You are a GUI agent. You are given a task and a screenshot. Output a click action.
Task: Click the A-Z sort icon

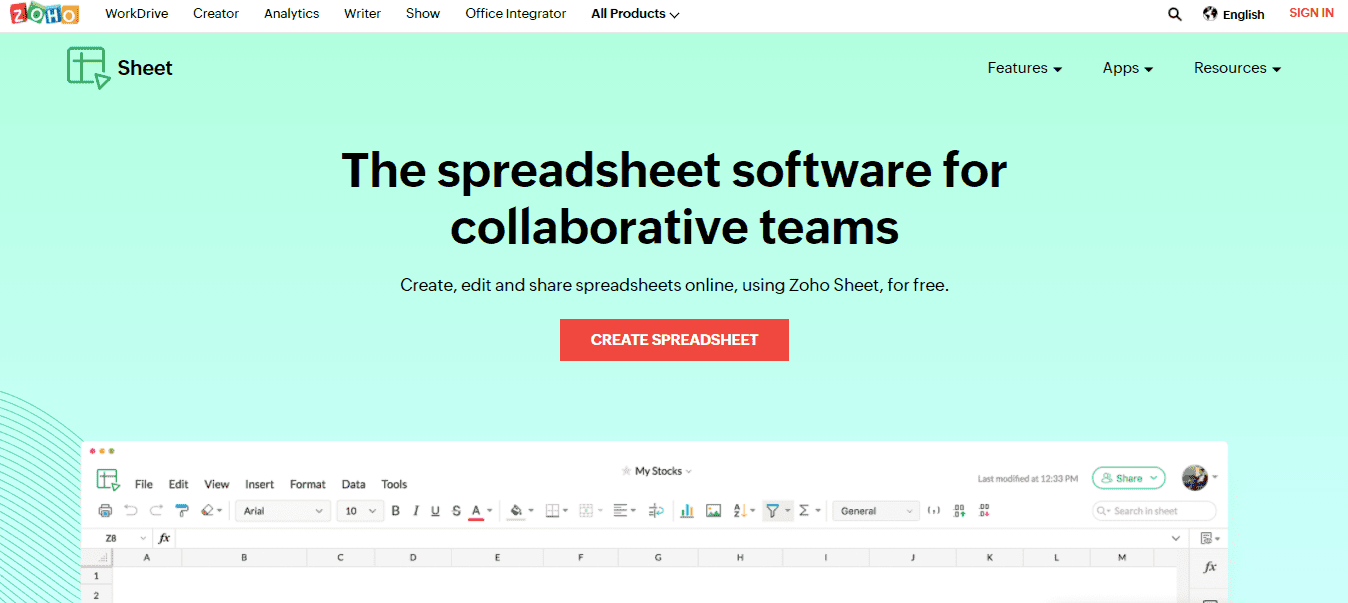pos(740,511)
